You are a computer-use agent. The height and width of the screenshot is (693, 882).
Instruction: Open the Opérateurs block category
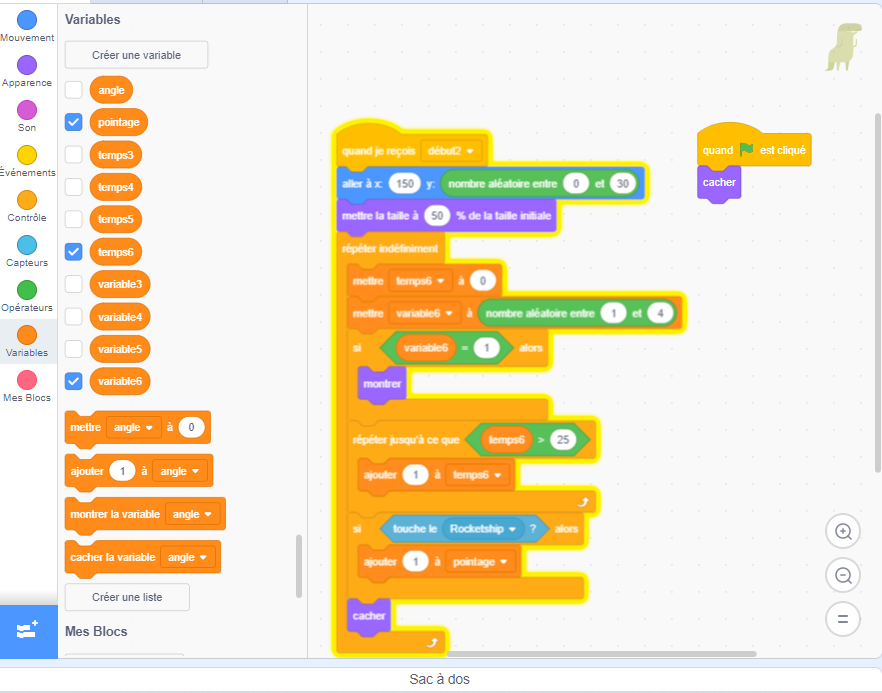tap(27, 296)
